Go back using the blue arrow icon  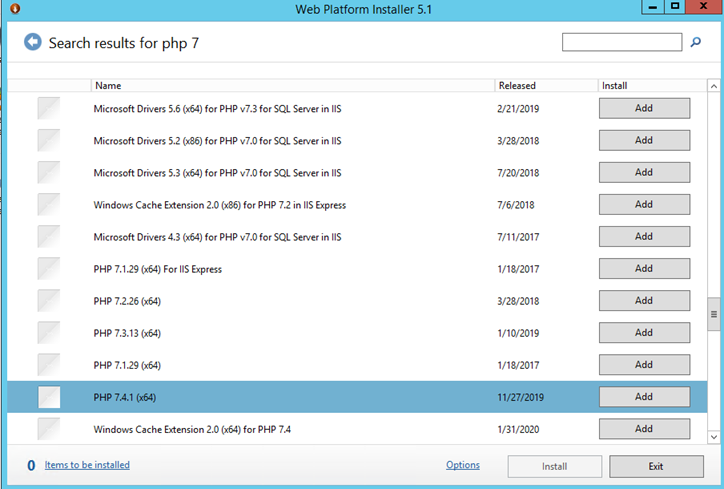pos(33,42)
